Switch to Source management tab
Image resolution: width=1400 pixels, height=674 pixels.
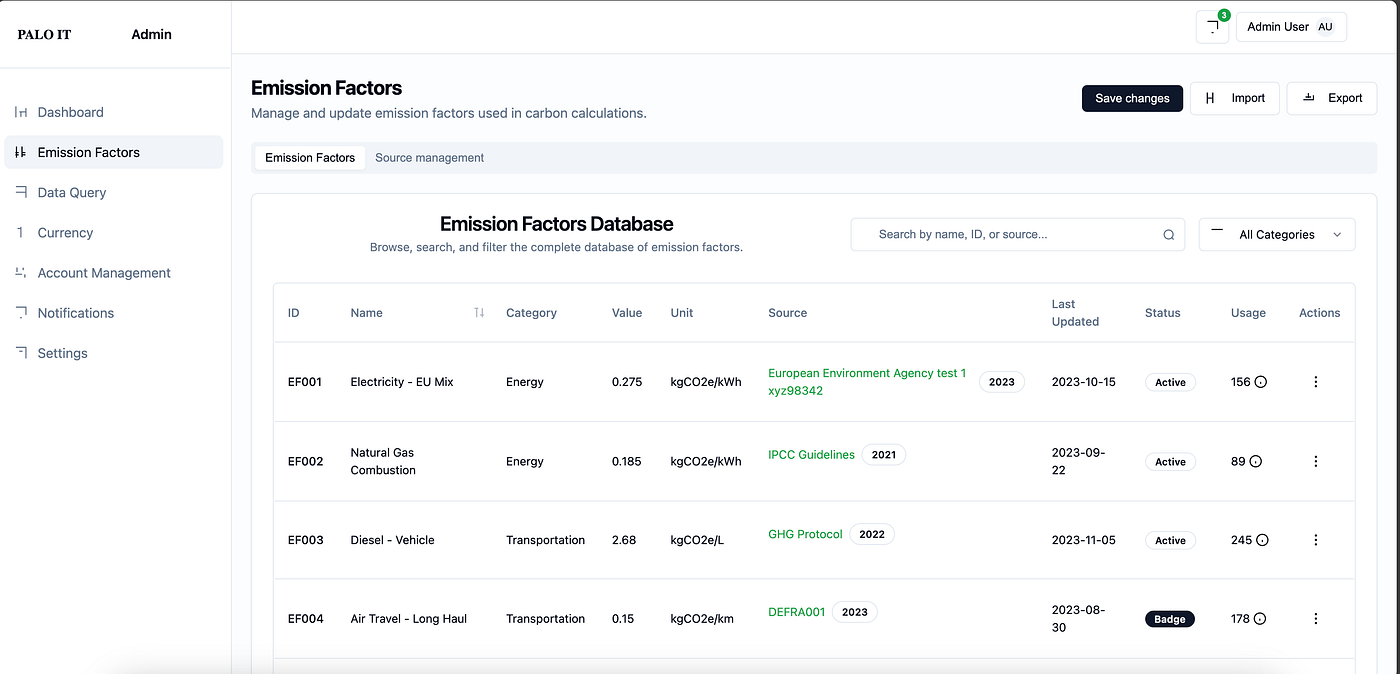click(429, 158)
